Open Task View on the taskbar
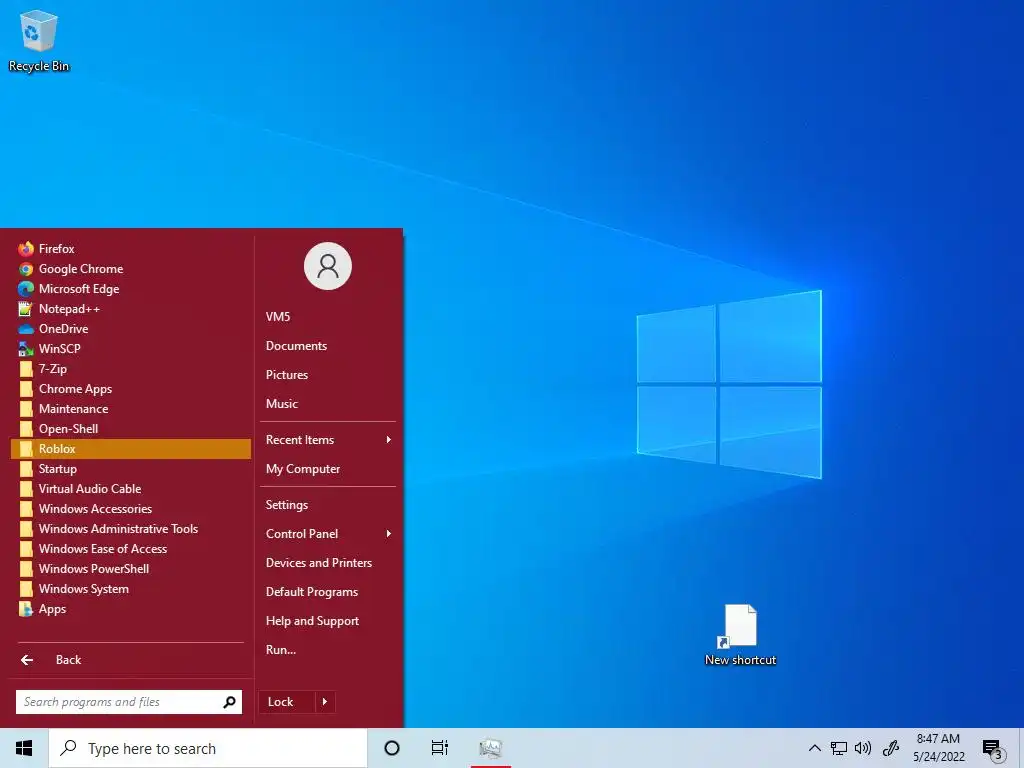1024x768 pixels. 440,748
